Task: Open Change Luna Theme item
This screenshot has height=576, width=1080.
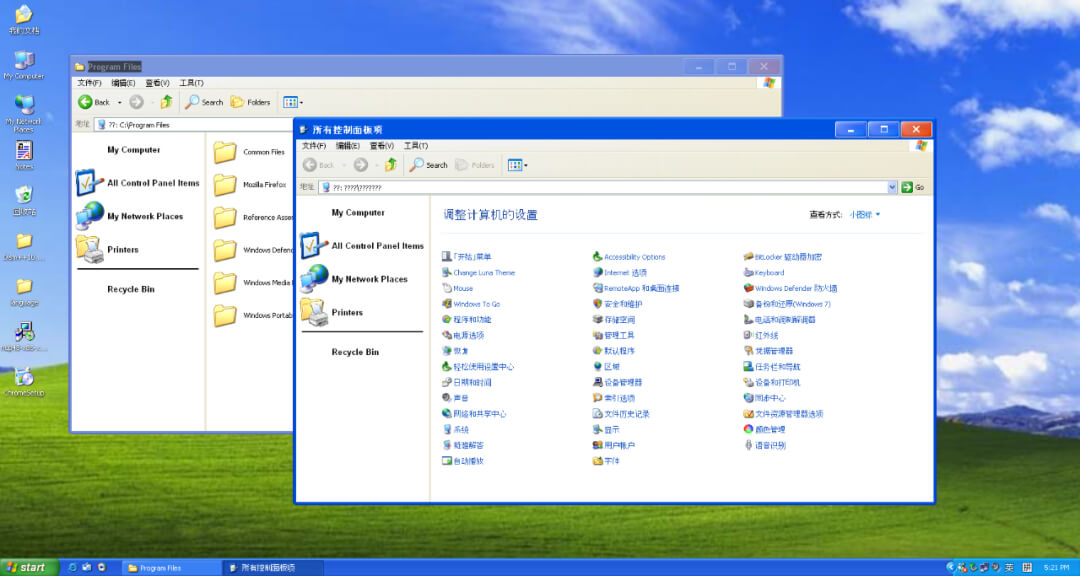Action: [x=483, y=273]
